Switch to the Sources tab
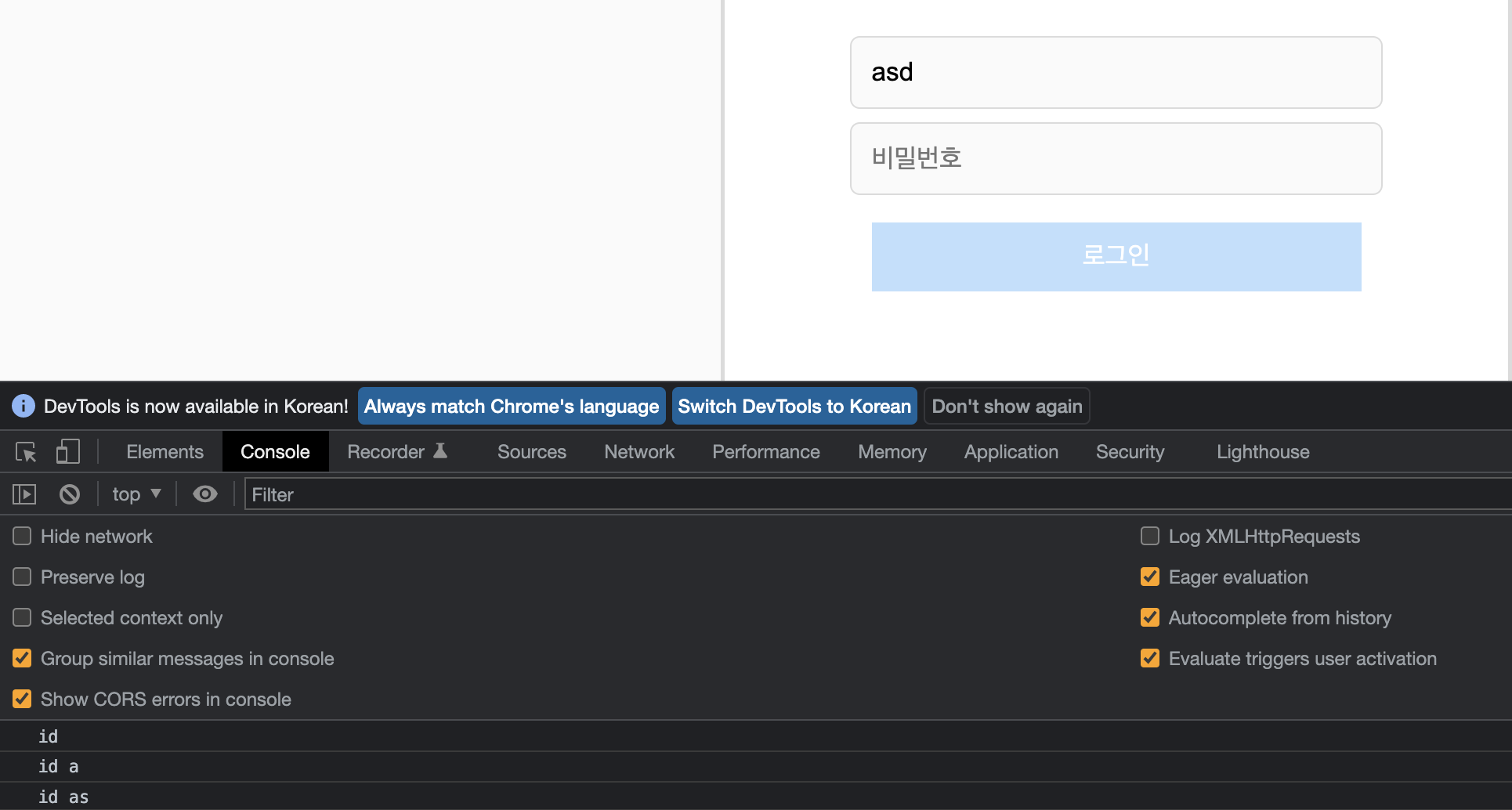The width and height of the screenshot is (1512, 810). pos(532,452)
